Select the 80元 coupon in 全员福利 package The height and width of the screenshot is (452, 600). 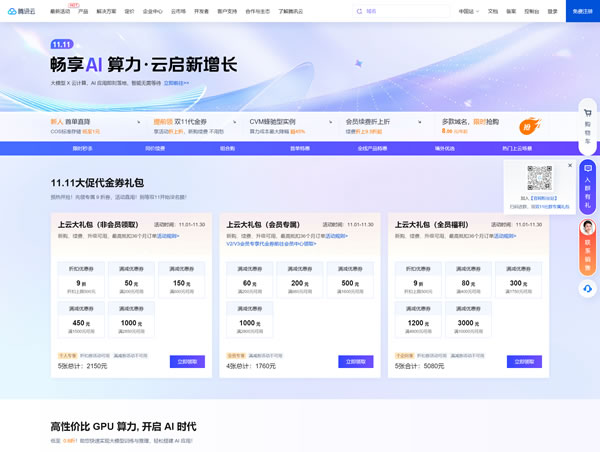click(x=468, y=280)
